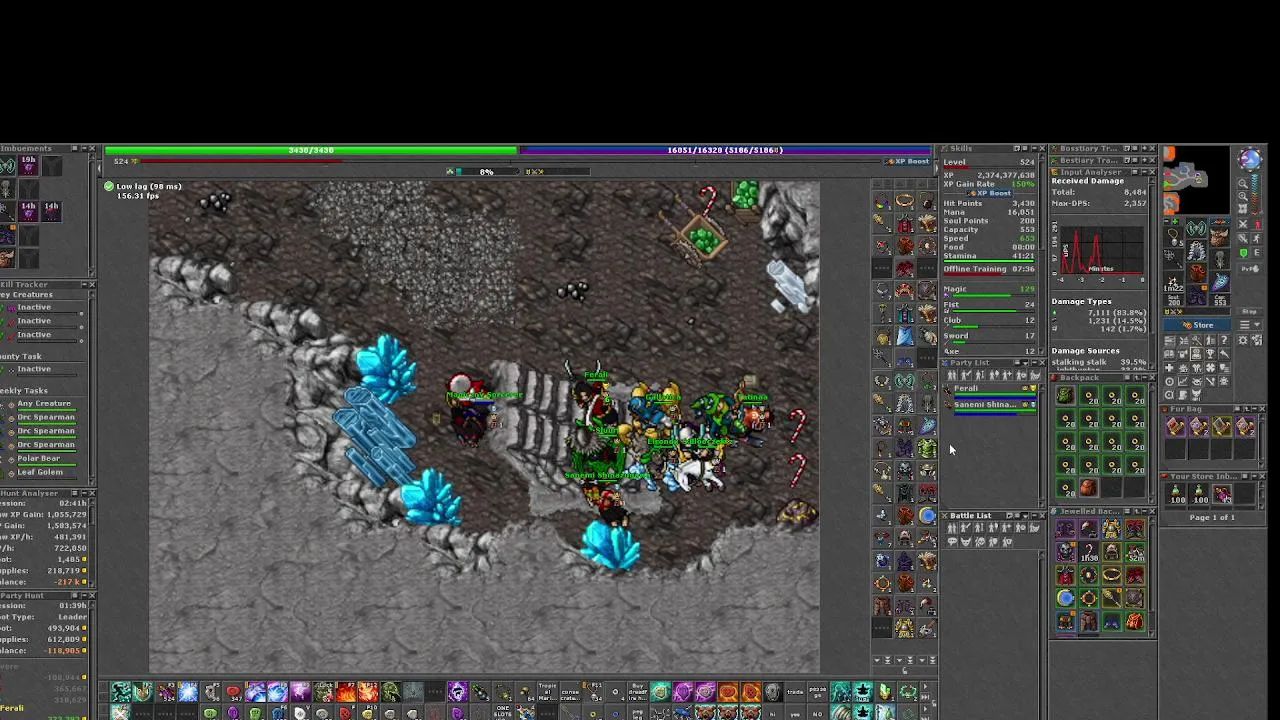This screenshot has width=1280, height=720.
Task: Toggle the expert mode E button
Action: (1257, 253)
